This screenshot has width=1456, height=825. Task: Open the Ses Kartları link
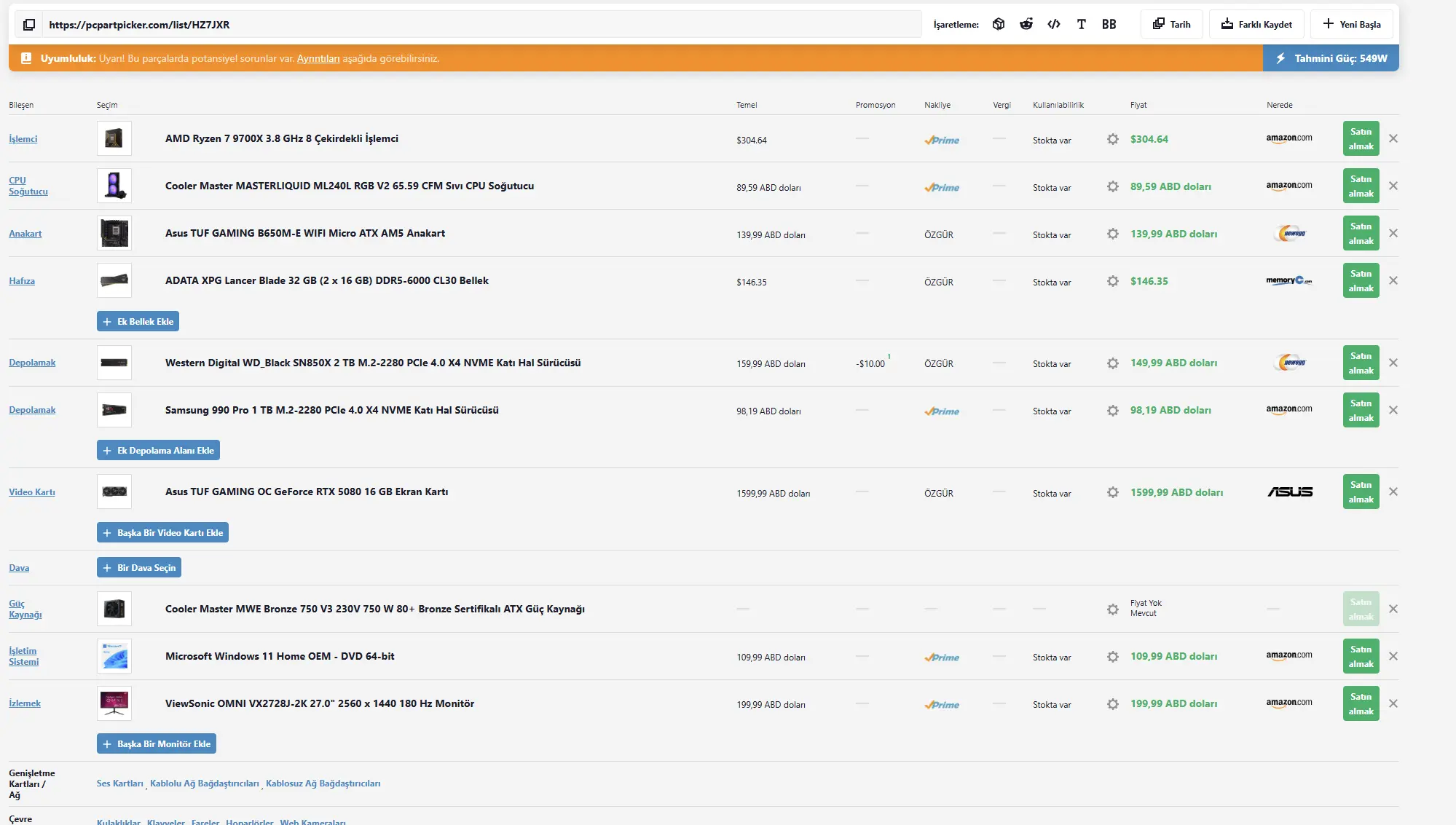click(120, 783)
